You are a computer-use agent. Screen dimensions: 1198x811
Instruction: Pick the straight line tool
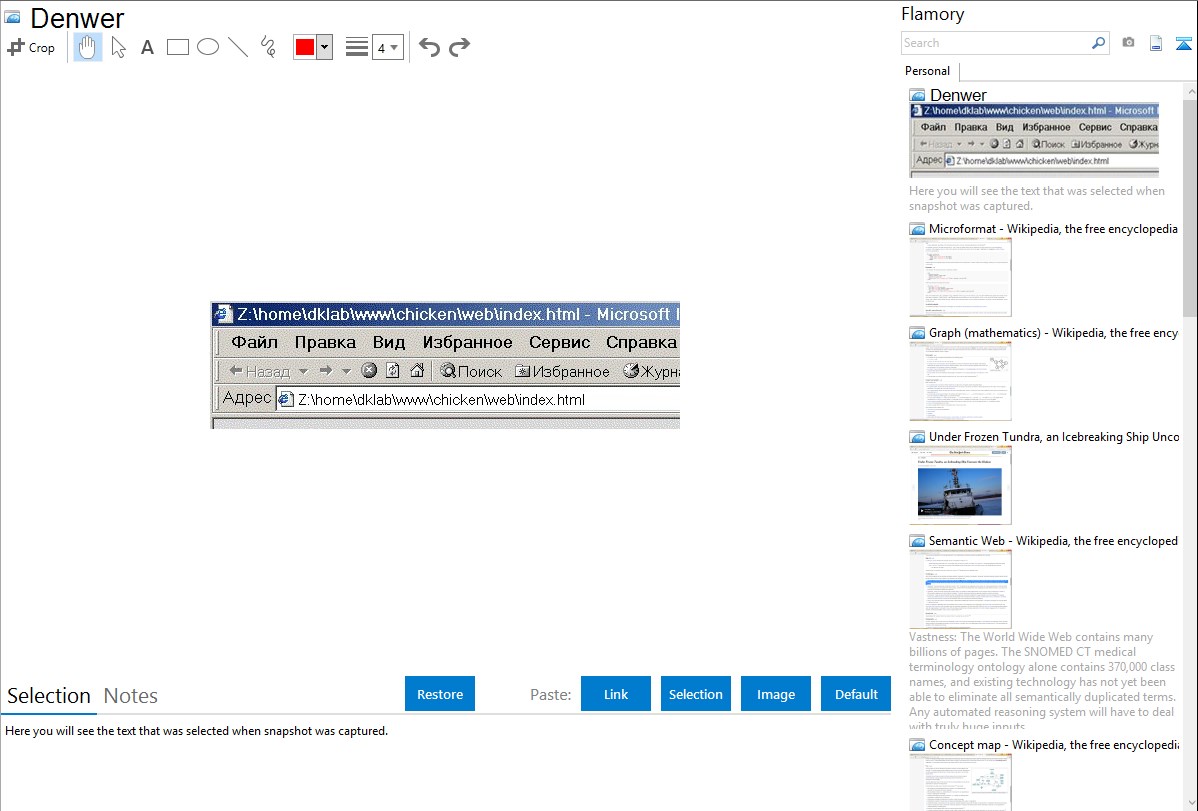pos(238,47)
